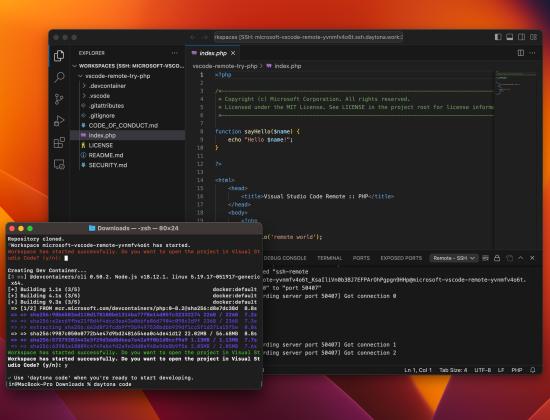Click the Downloads folder icon in terminal title
Viewport: 550px width, 420px height.
point(92,228)
